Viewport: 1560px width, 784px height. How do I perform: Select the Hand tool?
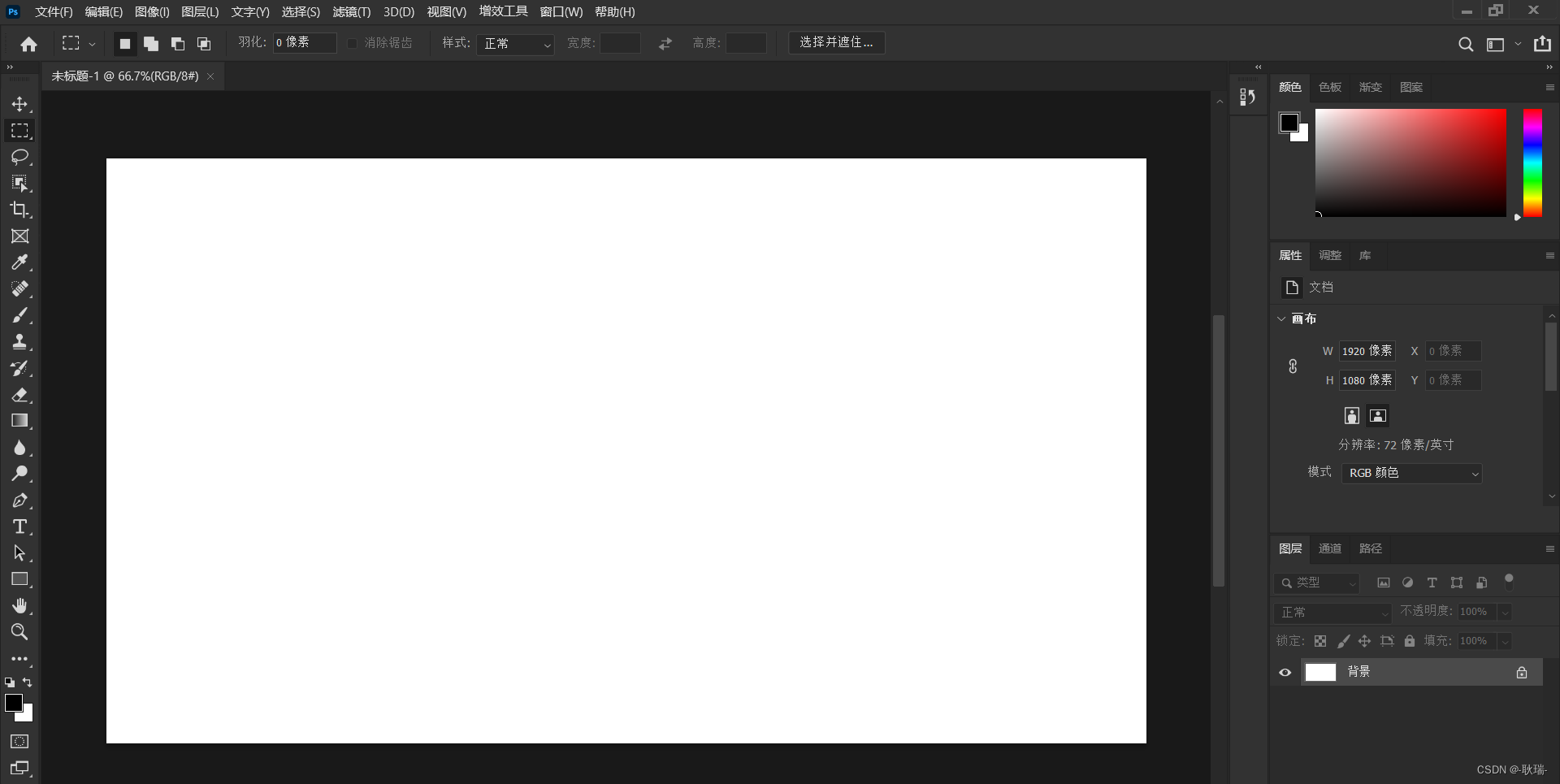(x=19, y=606)
